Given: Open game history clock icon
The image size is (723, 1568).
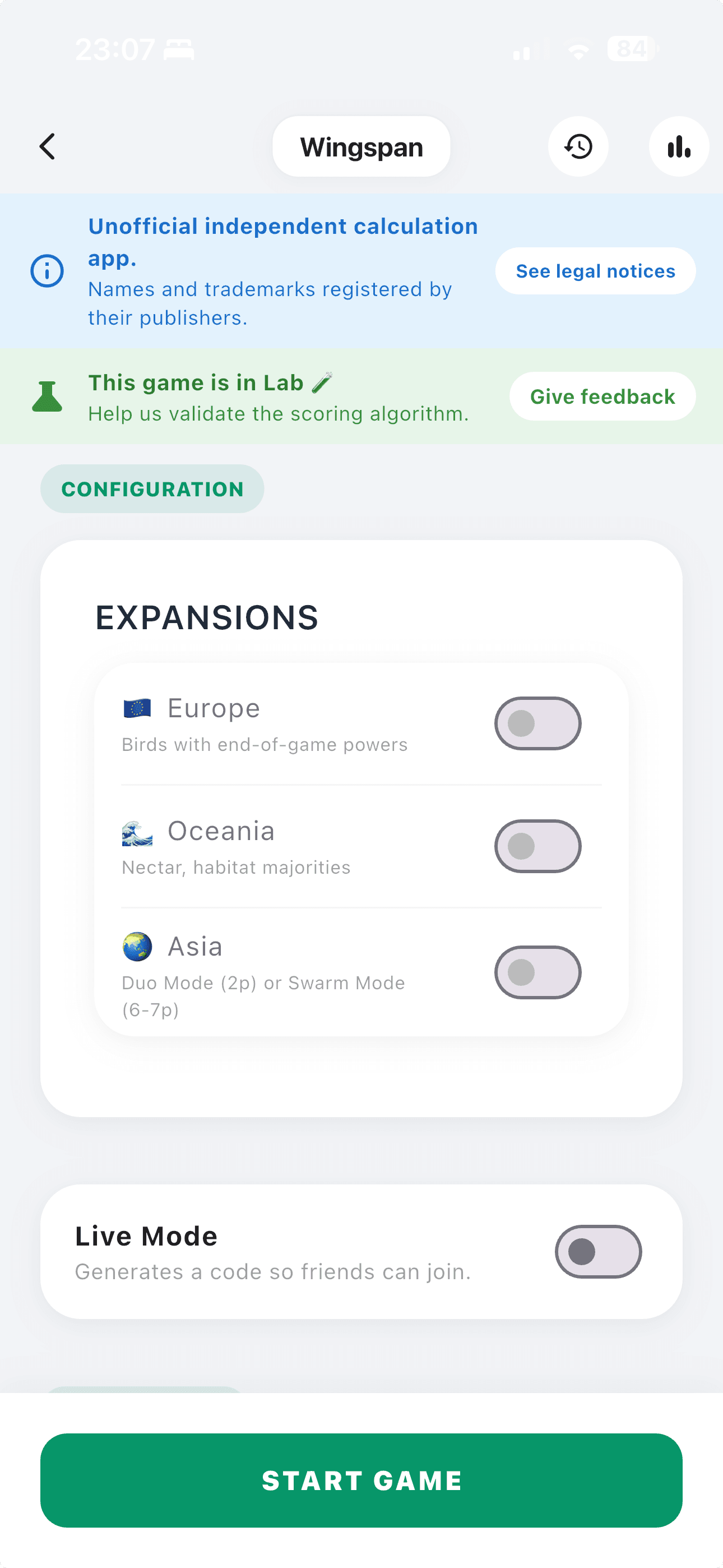Looking at the screenshot, I should point(577,147).
